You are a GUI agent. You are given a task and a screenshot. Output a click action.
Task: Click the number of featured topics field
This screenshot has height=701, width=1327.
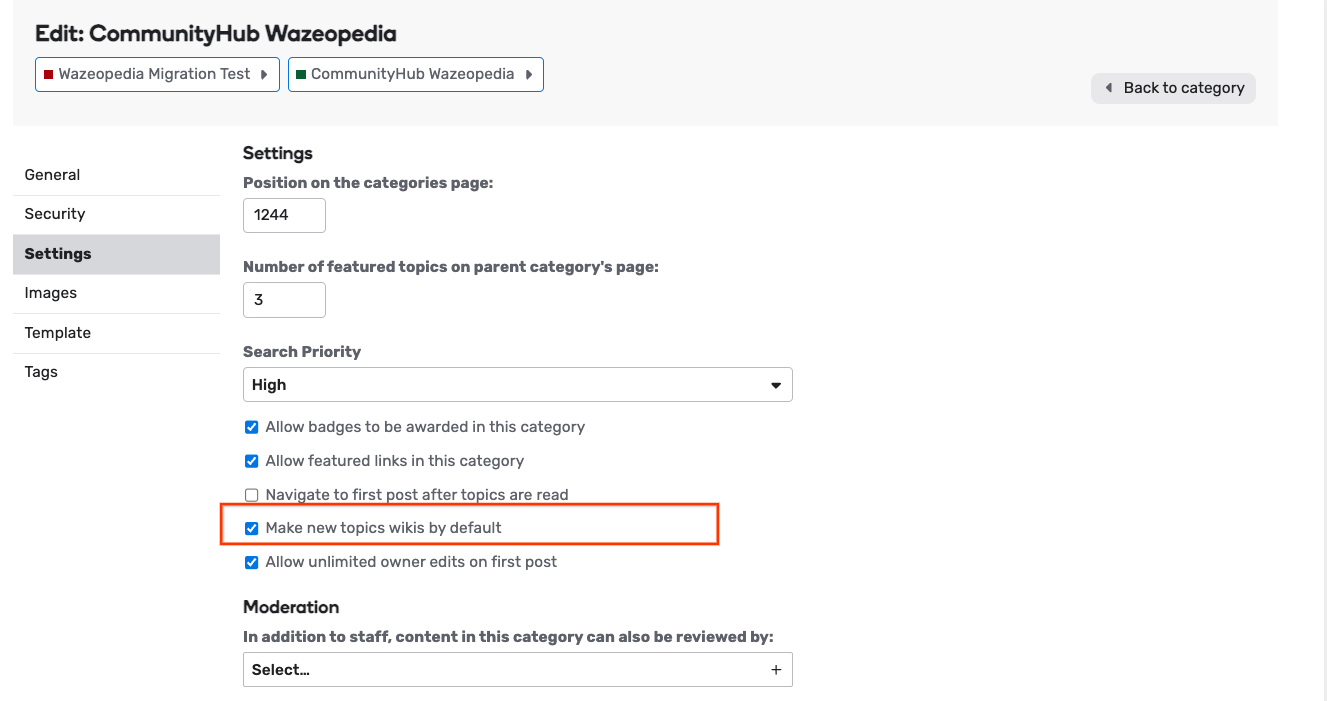284,300
